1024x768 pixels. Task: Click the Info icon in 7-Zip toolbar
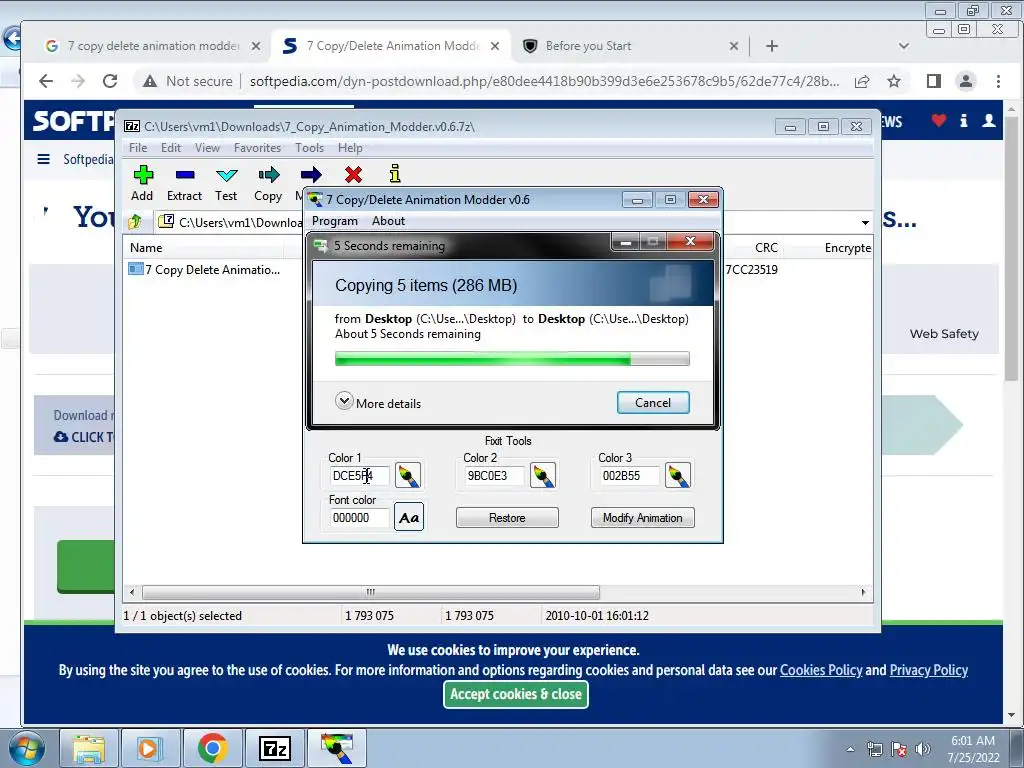tap(394, 174)
